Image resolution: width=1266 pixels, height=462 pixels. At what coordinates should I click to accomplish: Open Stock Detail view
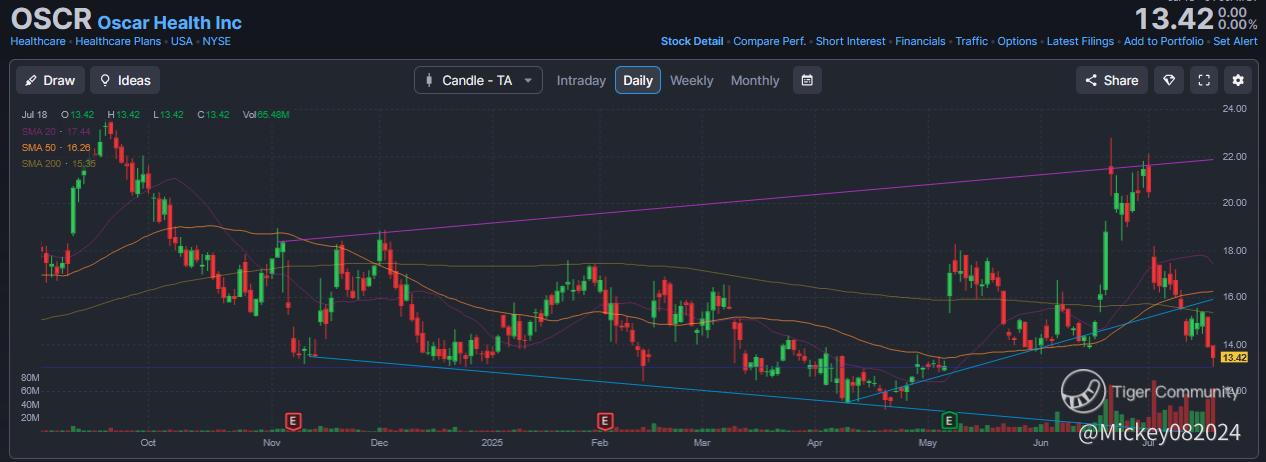(x=692, y=42)
